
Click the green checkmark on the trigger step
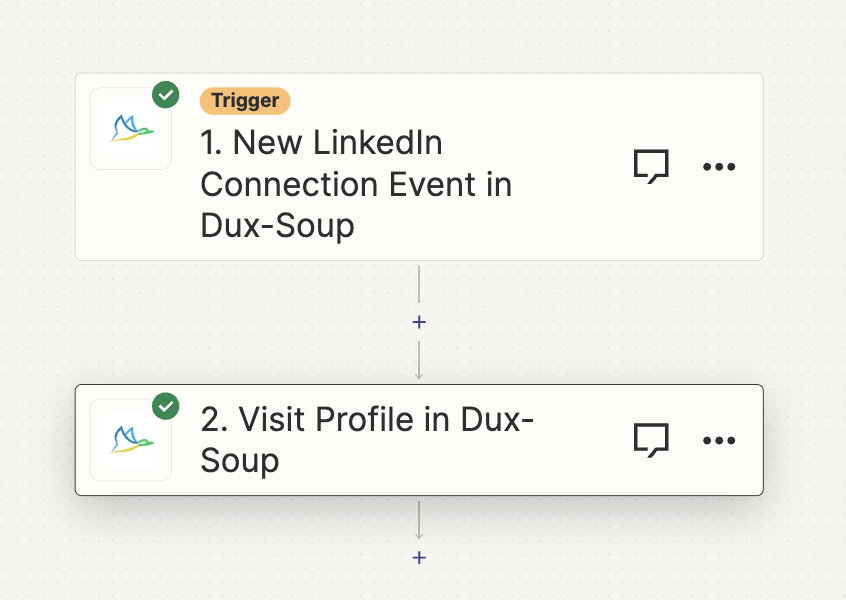(x=166, y=95)
